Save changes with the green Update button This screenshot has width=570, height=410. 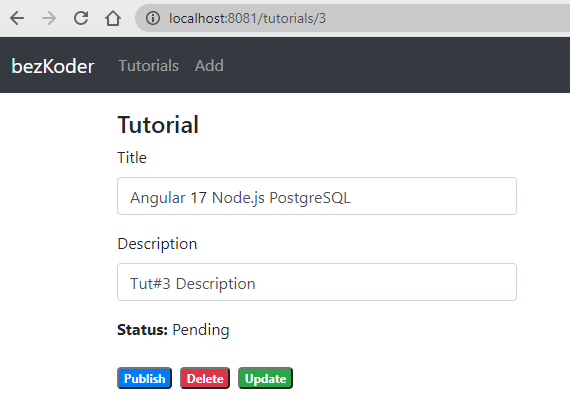click(265, 378)
